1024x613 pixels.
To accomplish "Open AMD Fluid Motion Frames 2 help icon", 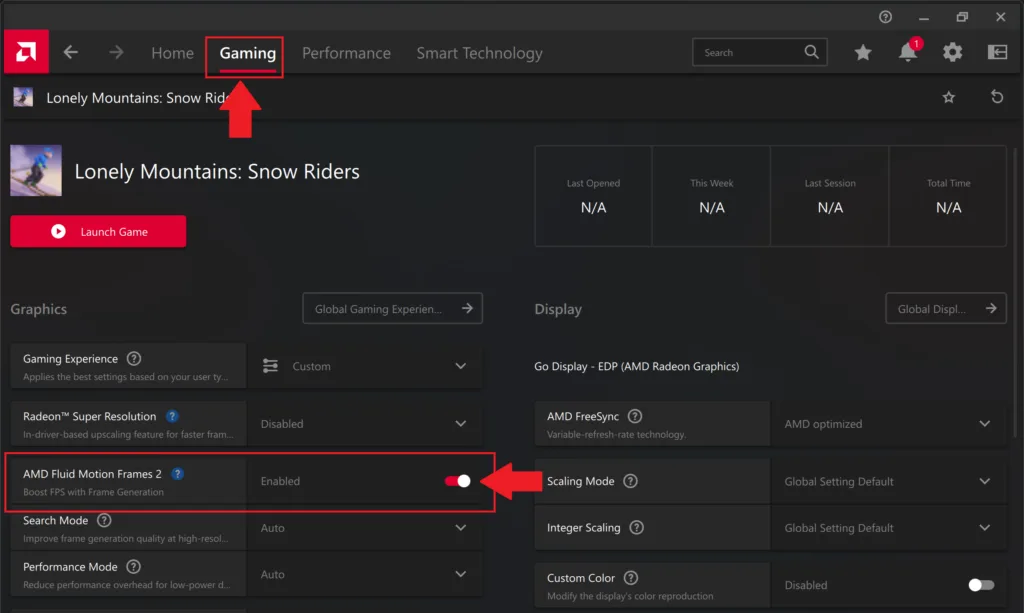I will pyautogui.click(x=178, y=473).
